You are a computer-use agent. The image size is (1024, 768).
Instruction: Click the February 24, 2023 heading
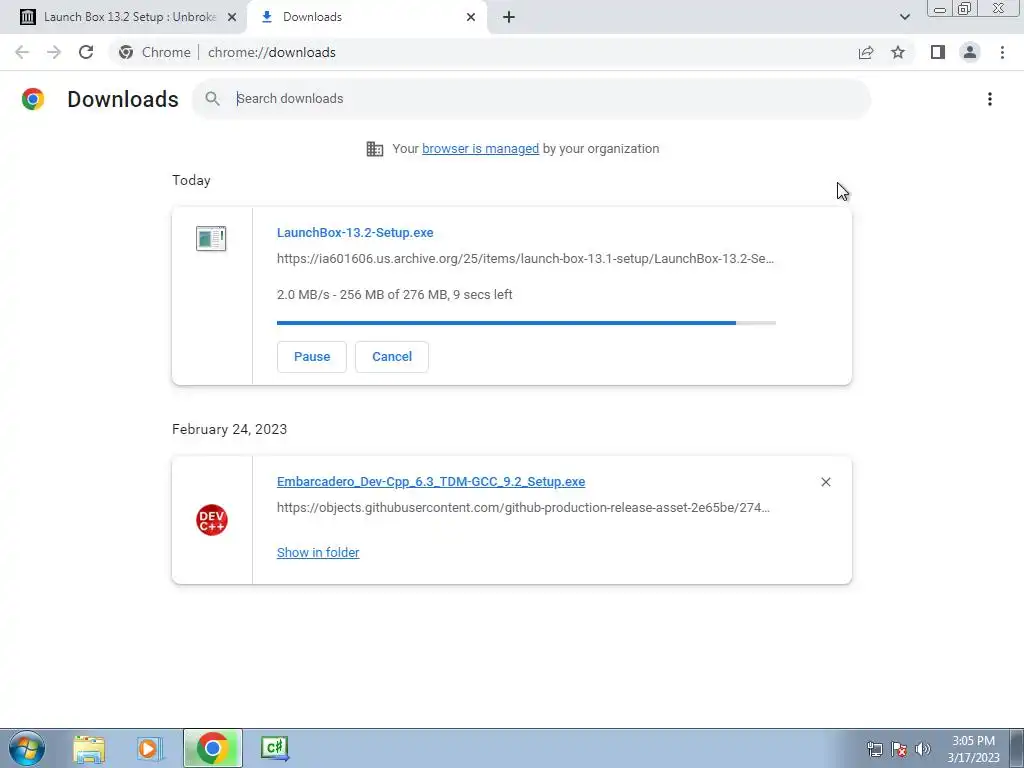click(x=229, y=429)
